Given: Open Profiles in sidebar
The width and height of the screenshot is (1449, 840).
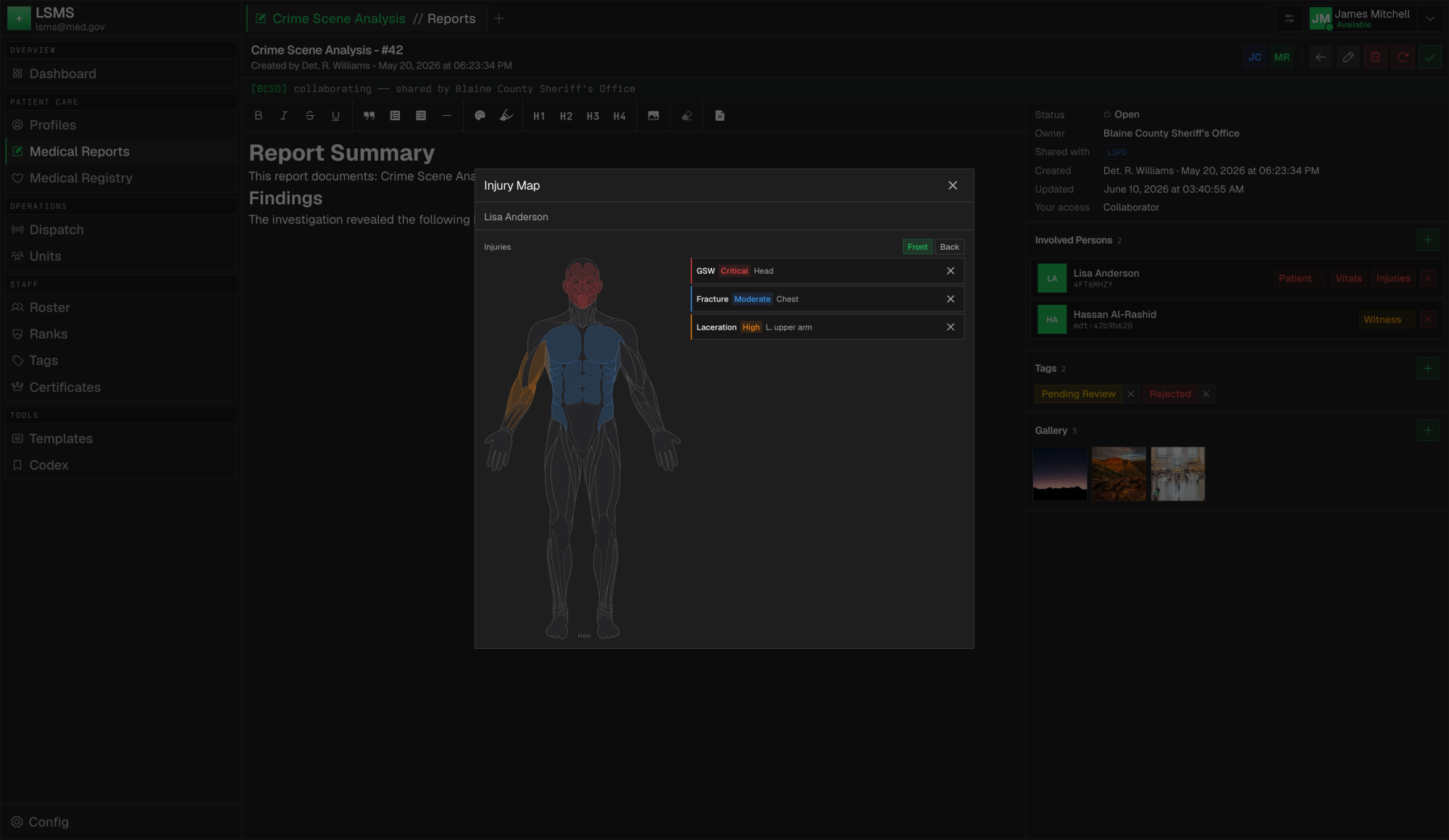Looking at the screenshot, I should [x=121, y=125].
